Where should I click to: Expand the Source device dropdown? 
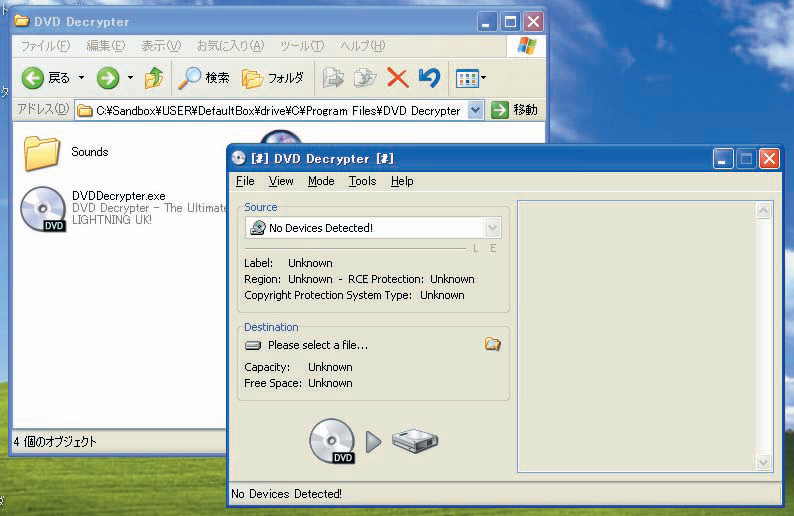point(492,228)
